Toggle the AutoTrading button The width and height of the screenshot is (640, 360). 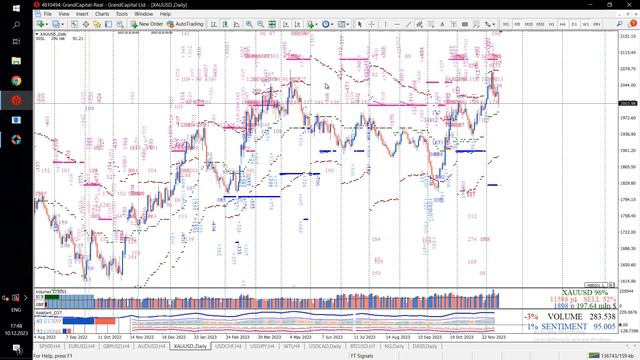(185, 24)
